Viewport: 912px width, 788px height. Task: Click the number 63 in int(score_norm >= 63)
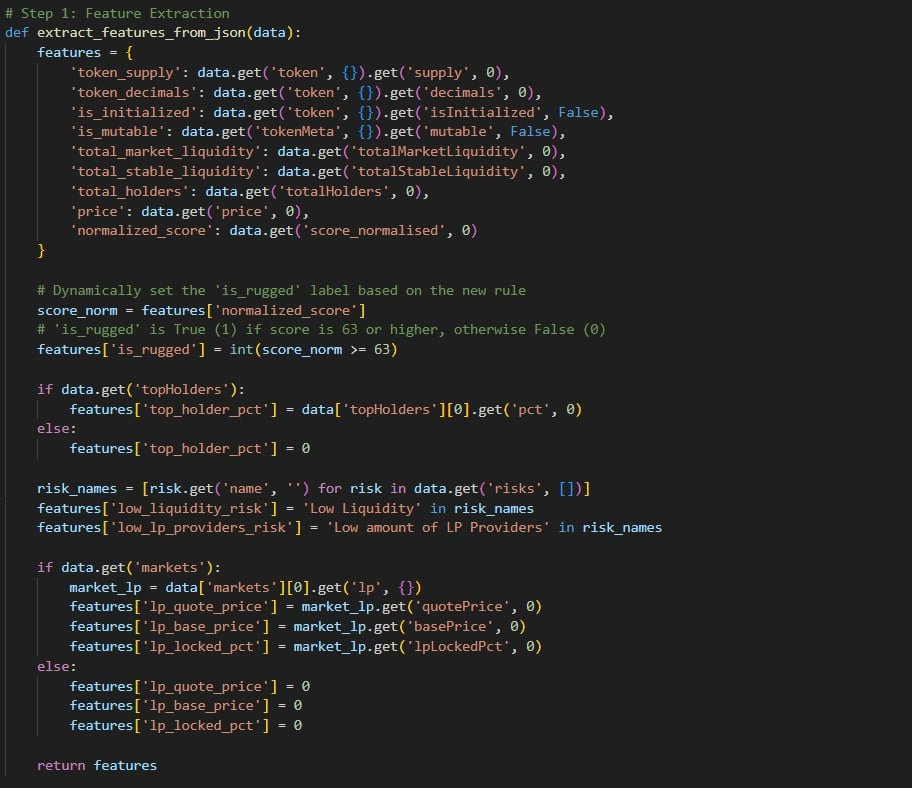click(x=382, y=350)
